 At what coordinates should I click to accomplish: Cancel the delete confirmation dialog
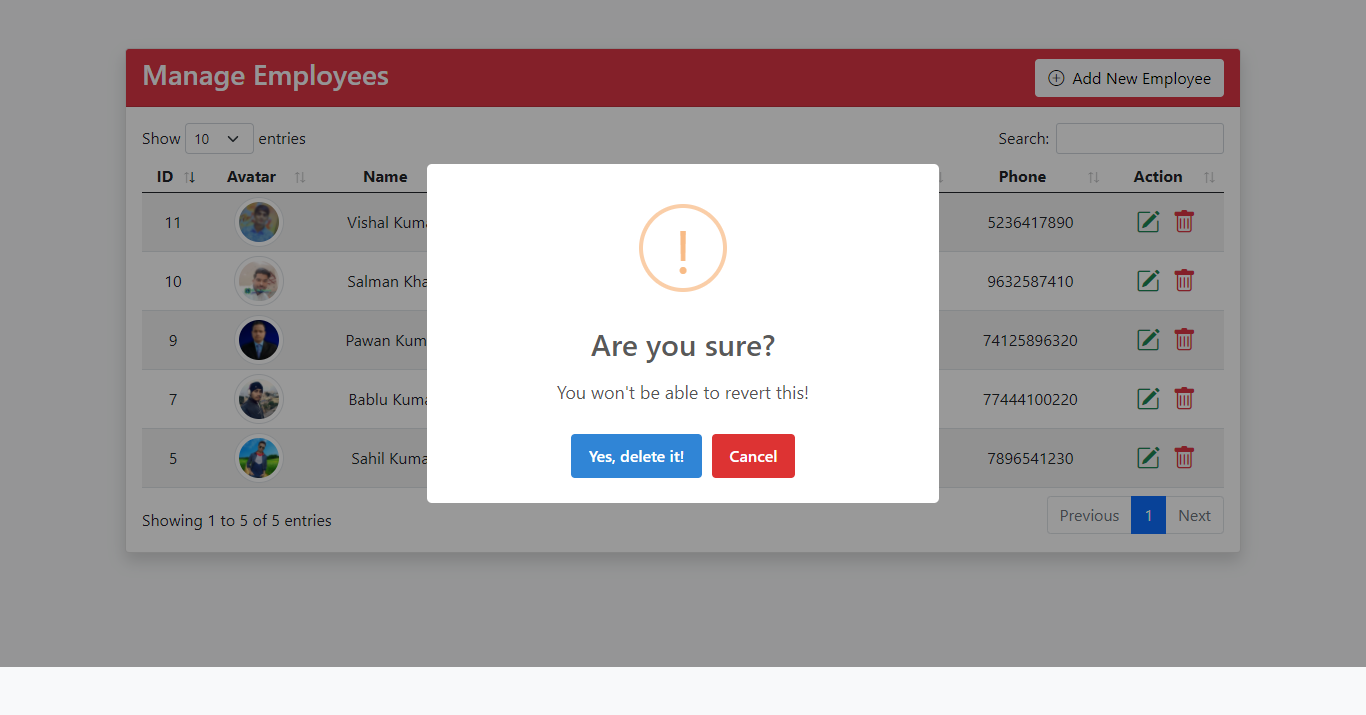[753, 456]
